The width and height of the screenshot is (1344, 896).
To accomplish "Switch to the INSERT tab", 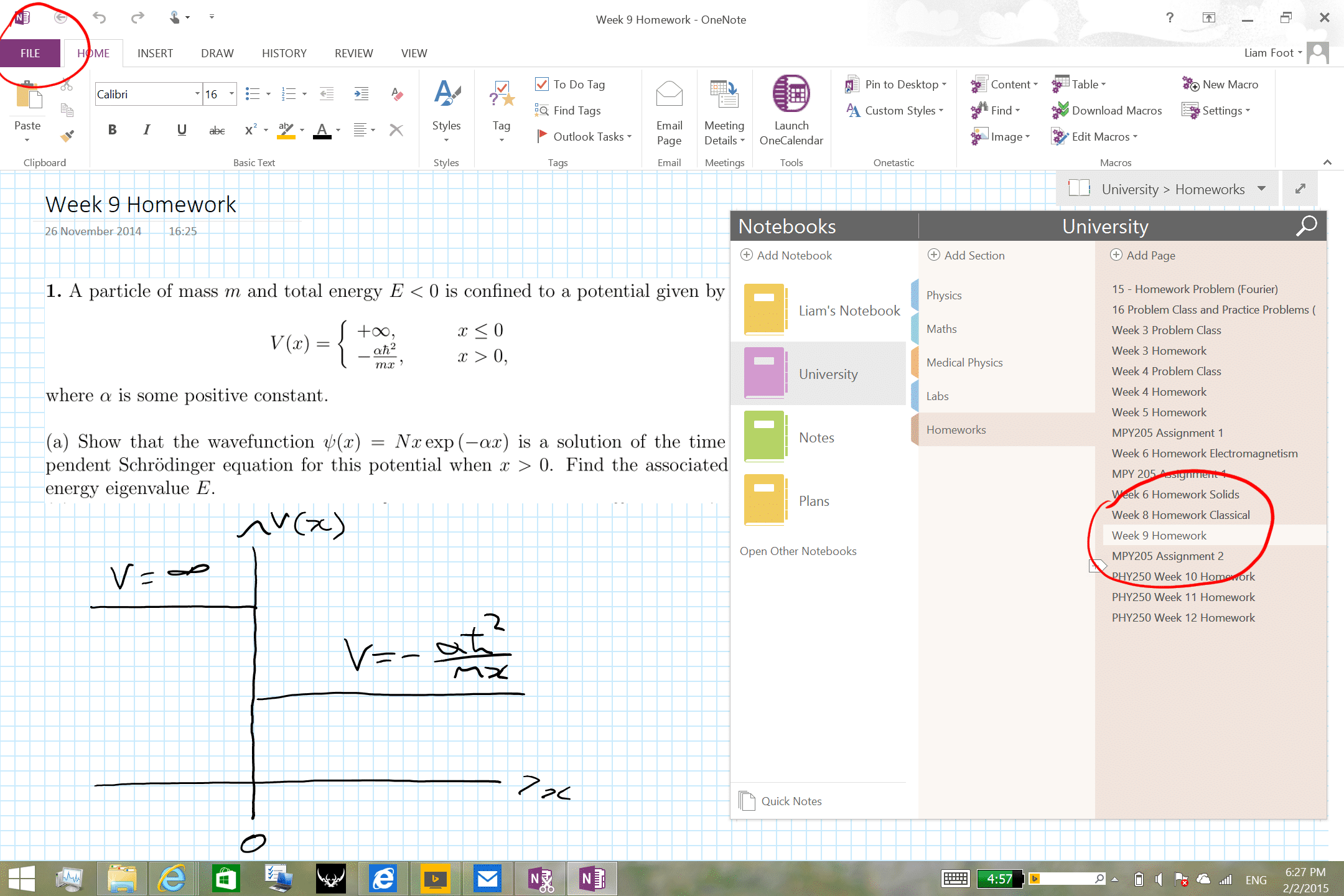I will 155,54.
